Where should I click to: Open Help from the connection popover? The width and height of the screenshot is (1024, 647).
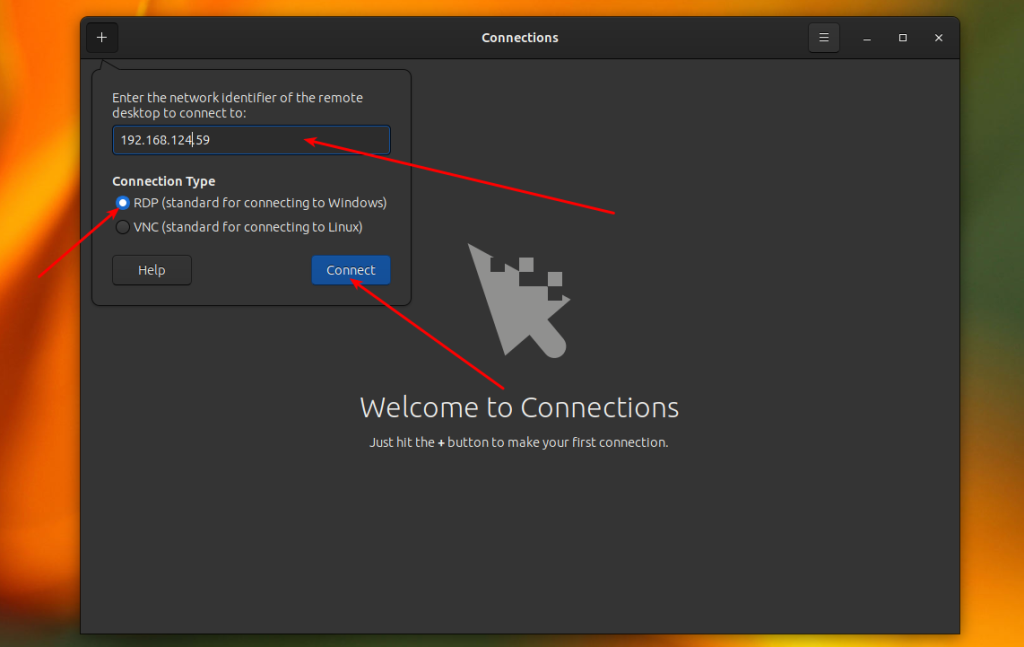(152, 270)
